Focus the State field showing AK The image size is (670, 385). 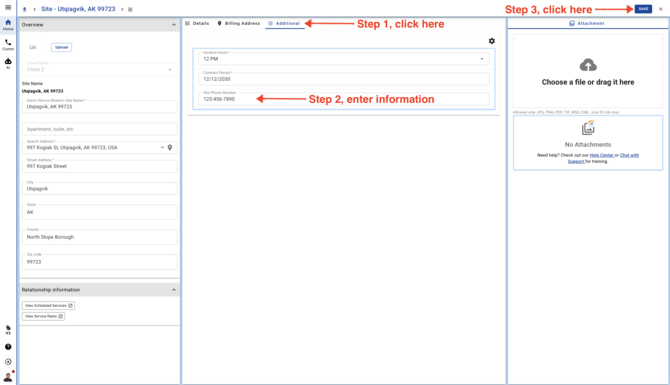click(100, 212)
